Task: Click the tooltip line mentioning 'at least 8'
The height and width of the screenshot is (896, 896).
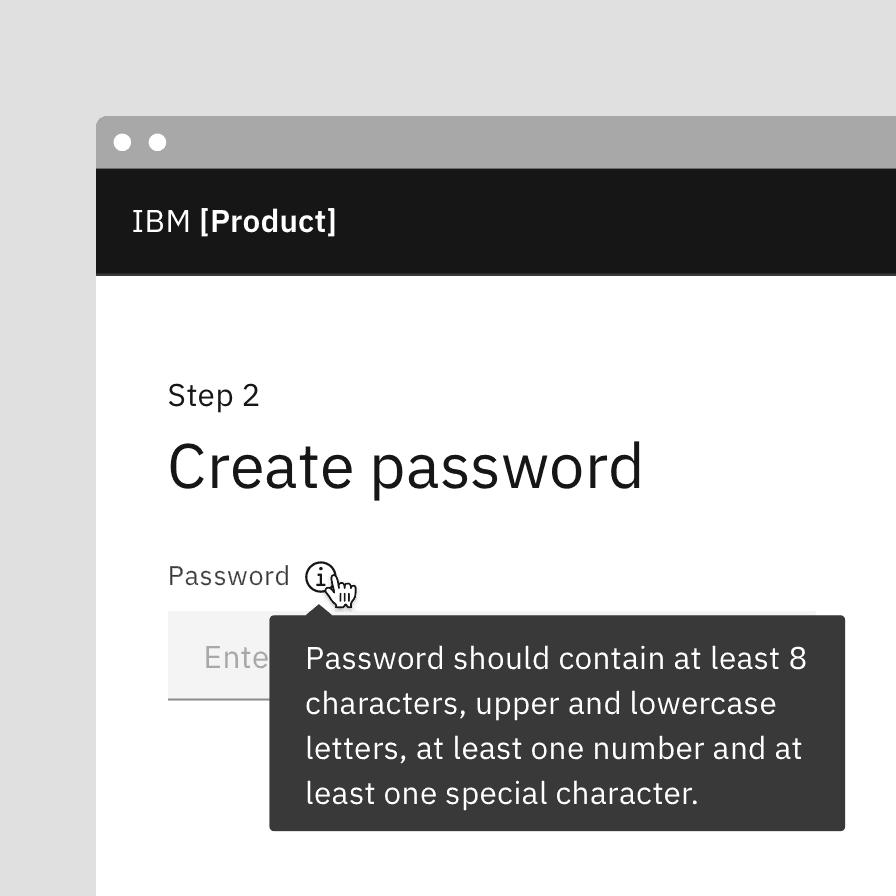Action: [555, 659]
